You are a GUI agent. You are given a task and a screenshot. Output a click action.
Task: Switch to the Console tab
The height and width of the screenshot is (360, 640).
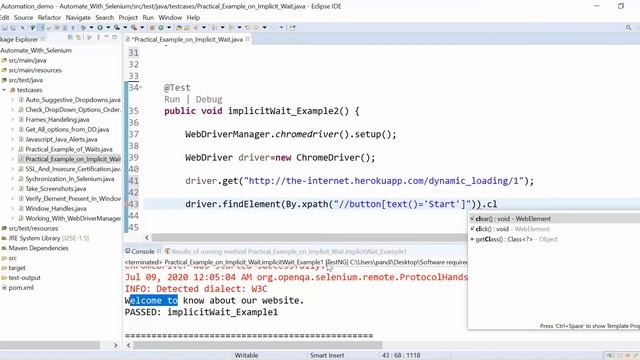[140, 251]
